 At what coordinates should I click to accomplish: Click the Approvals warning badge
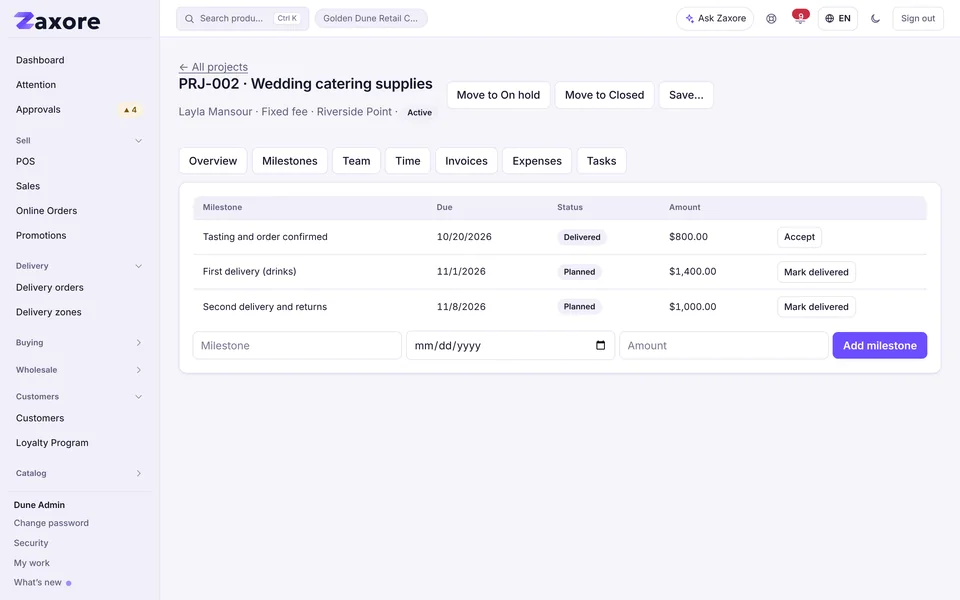[130, 110]
